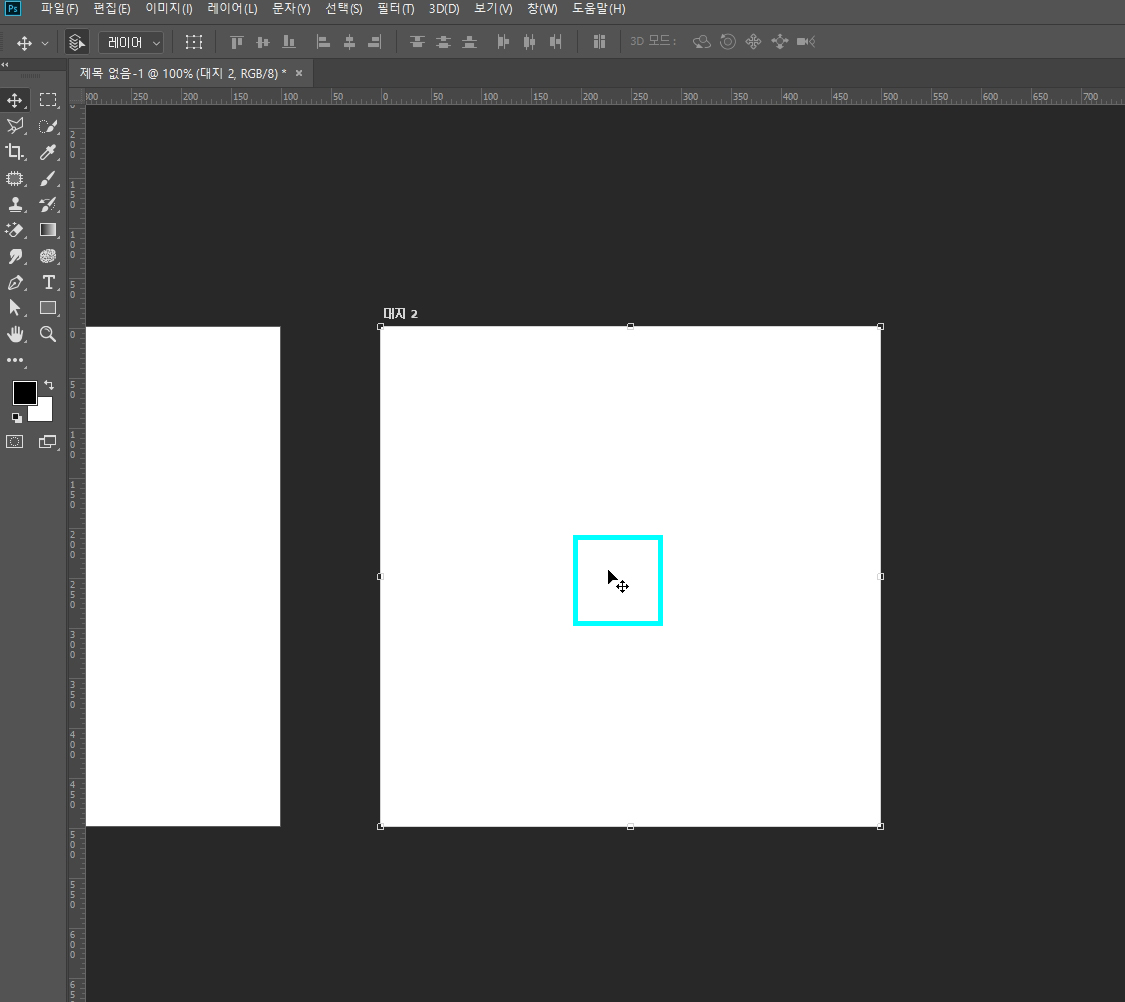This screenshot has width=1125, height=1002.
Task: Open 레이어(L) menu
Action: click(232, 9)
